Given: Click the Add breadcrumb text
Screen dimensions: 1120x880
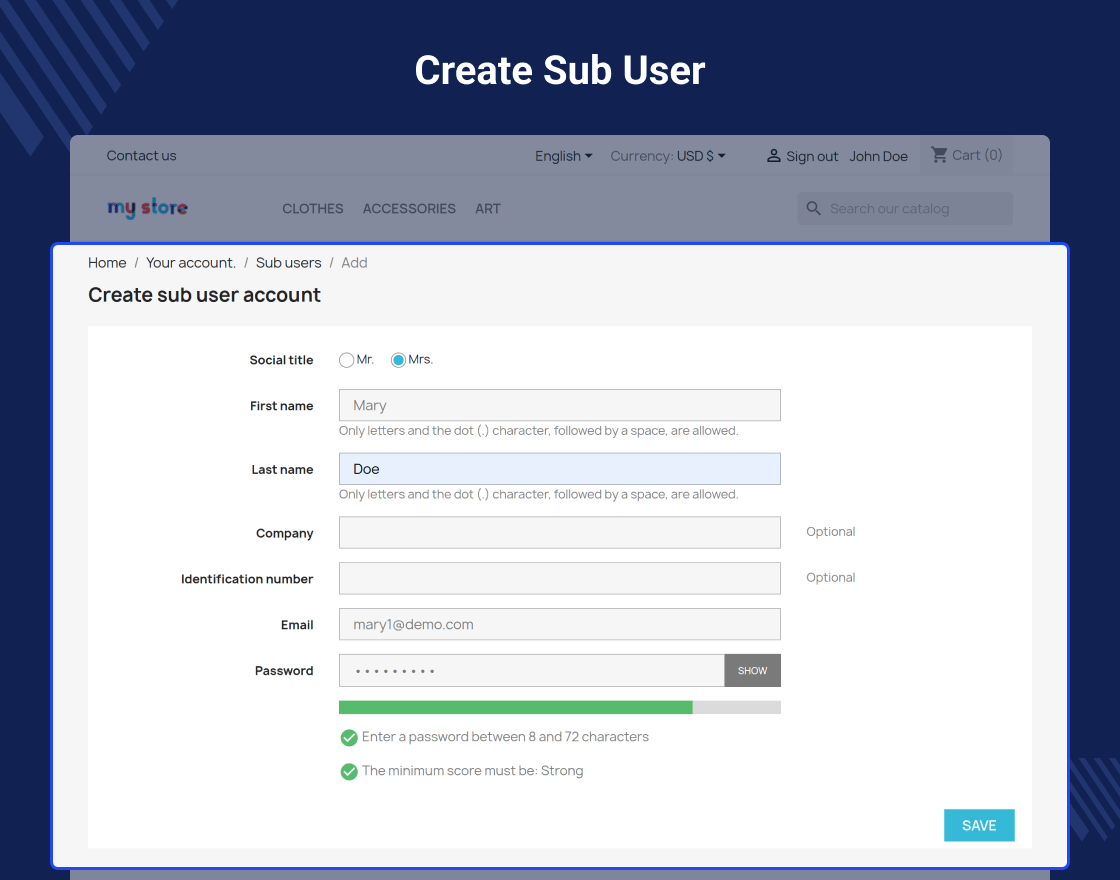Looking at the screenshot, I should click(x=354, y=263).
